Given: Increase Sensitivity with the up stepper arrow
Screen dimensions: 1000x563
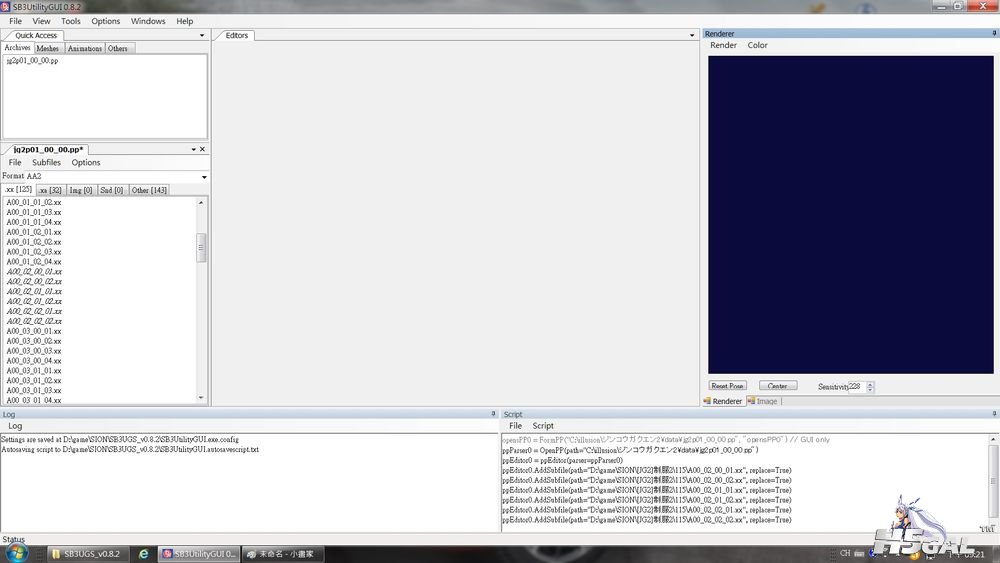Looking at the screenshot, I should pos(870,383).
